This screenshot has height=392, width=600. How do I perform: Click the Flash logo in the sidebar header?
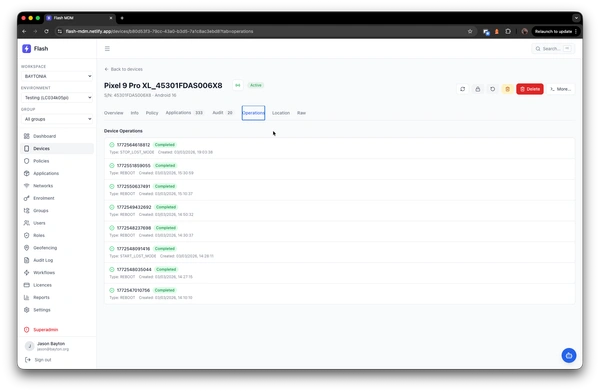click(x=26, y=49)
